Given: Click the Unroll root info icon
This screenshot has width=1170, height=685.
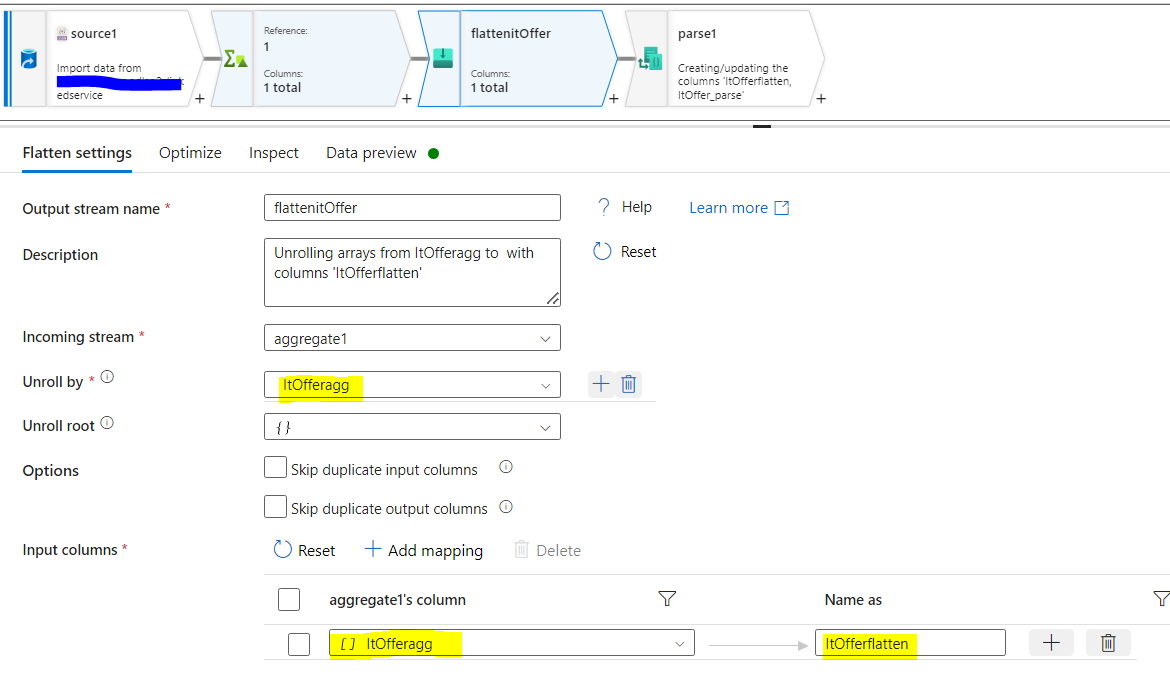Looking at the screenshot, I should pos(107,423).
